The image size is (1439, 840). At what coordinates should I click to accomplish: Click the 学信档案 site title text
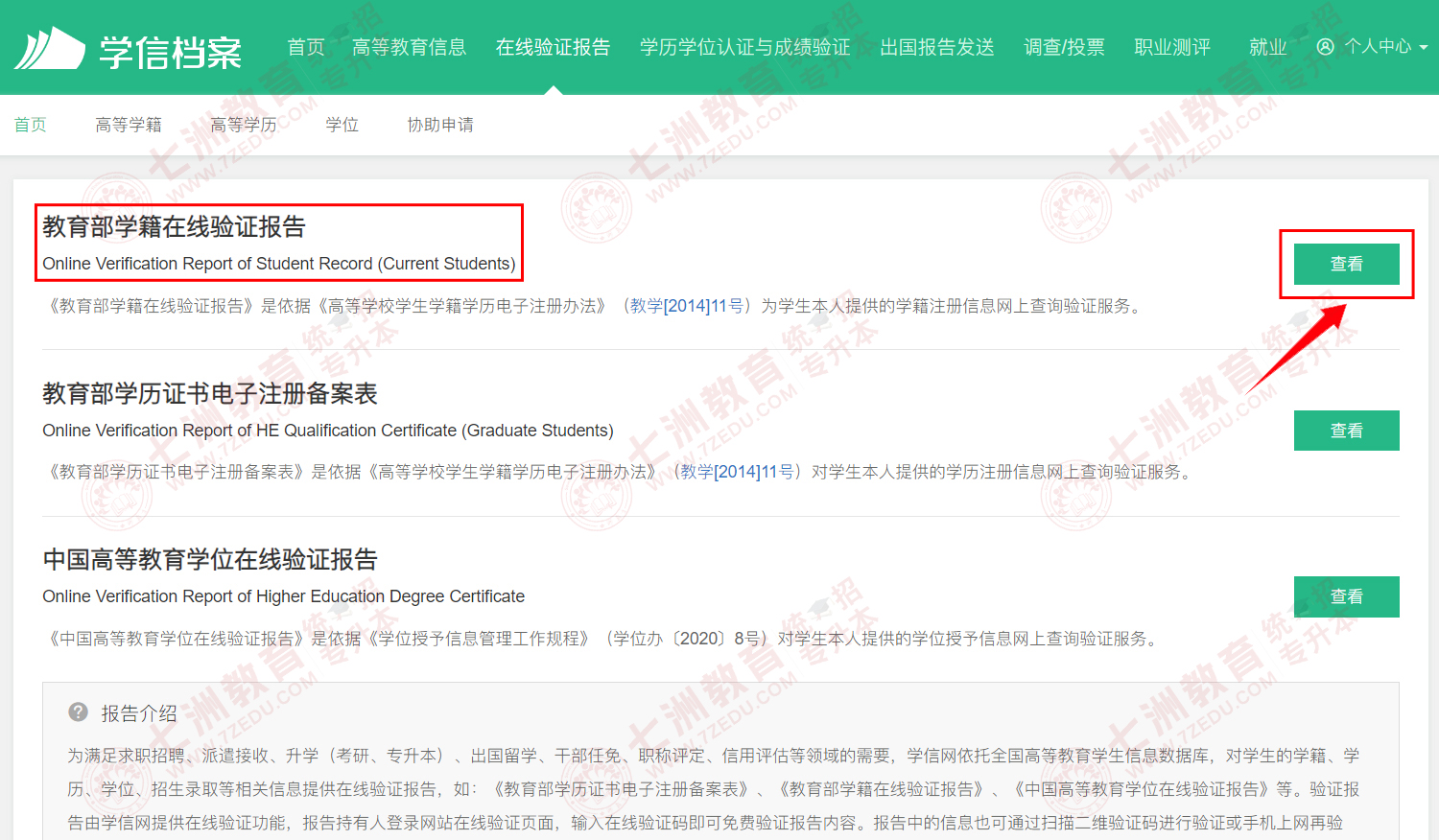pyautogui.click(x=171, y=52)
